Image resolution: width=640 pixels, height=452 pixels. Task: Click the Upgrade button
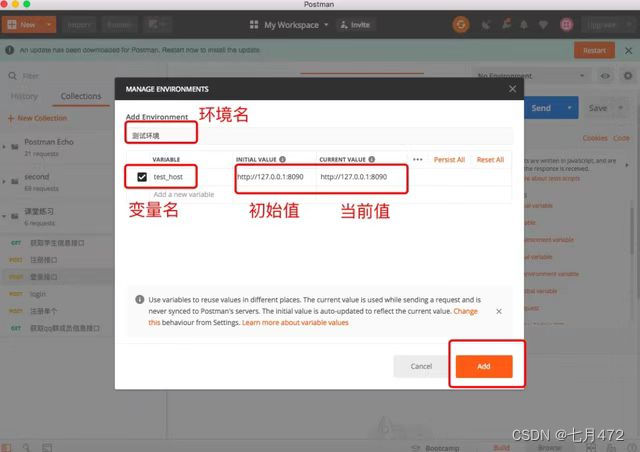click(x=607, y=25)
